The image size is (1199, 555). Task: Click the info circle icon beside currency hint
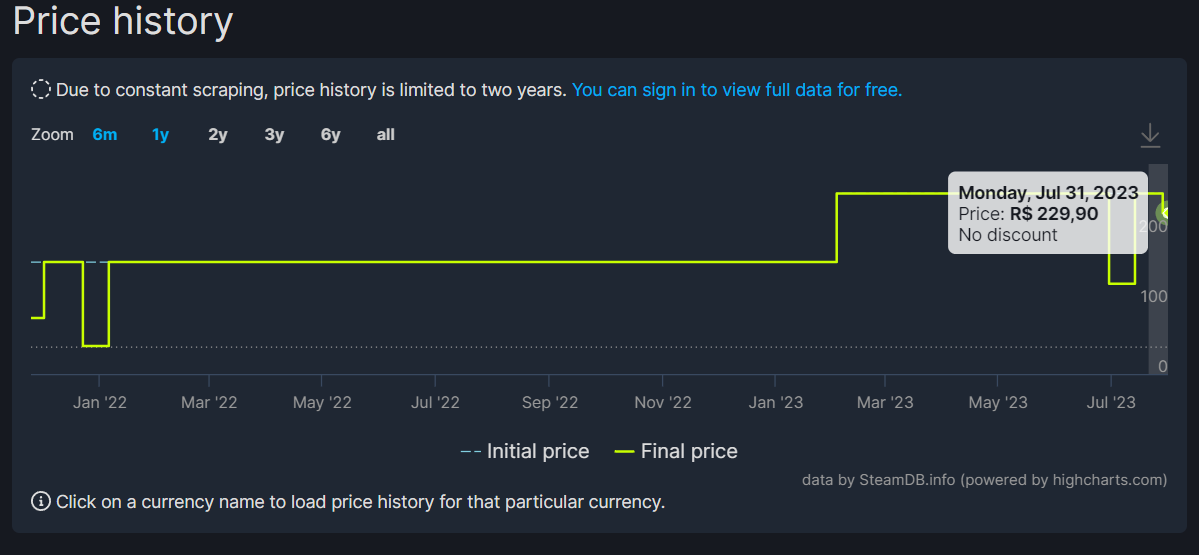click(41, 501)
